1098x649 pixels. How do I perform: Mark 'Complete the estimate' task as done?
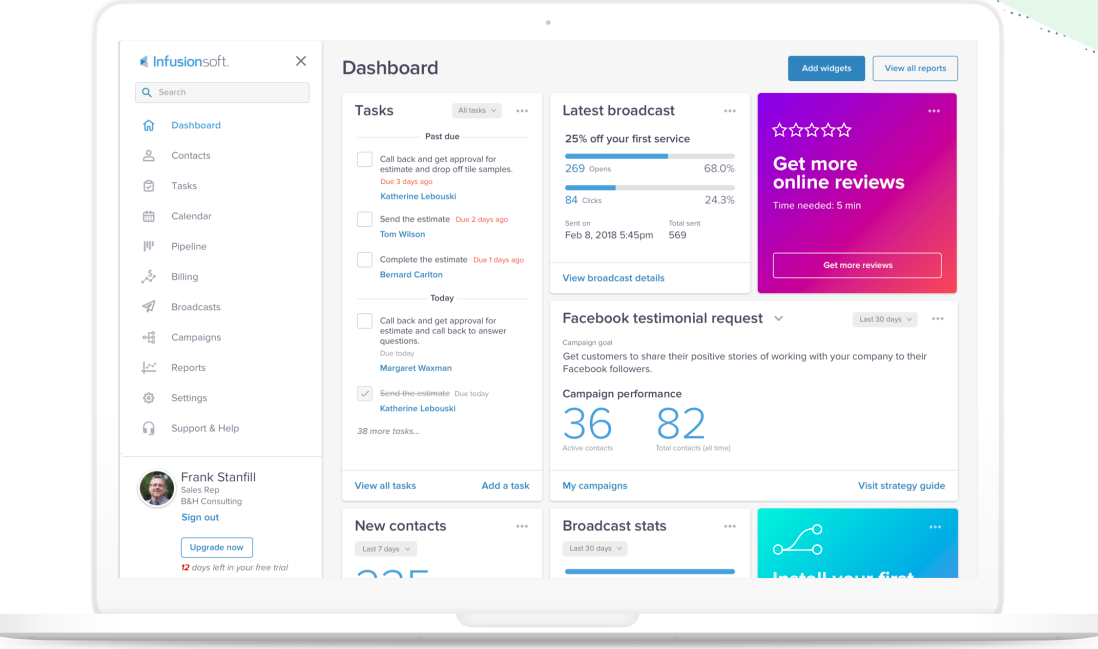364,259
